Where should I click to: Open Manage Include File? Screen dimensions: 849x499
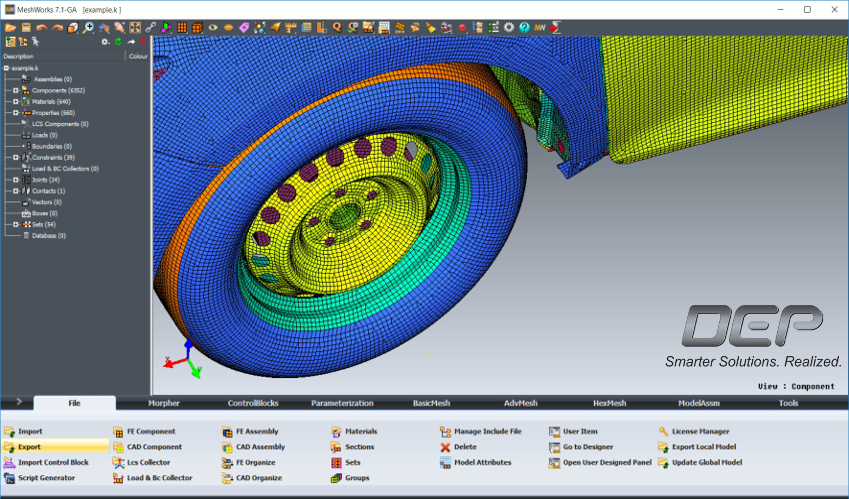[x=481, y=431]
